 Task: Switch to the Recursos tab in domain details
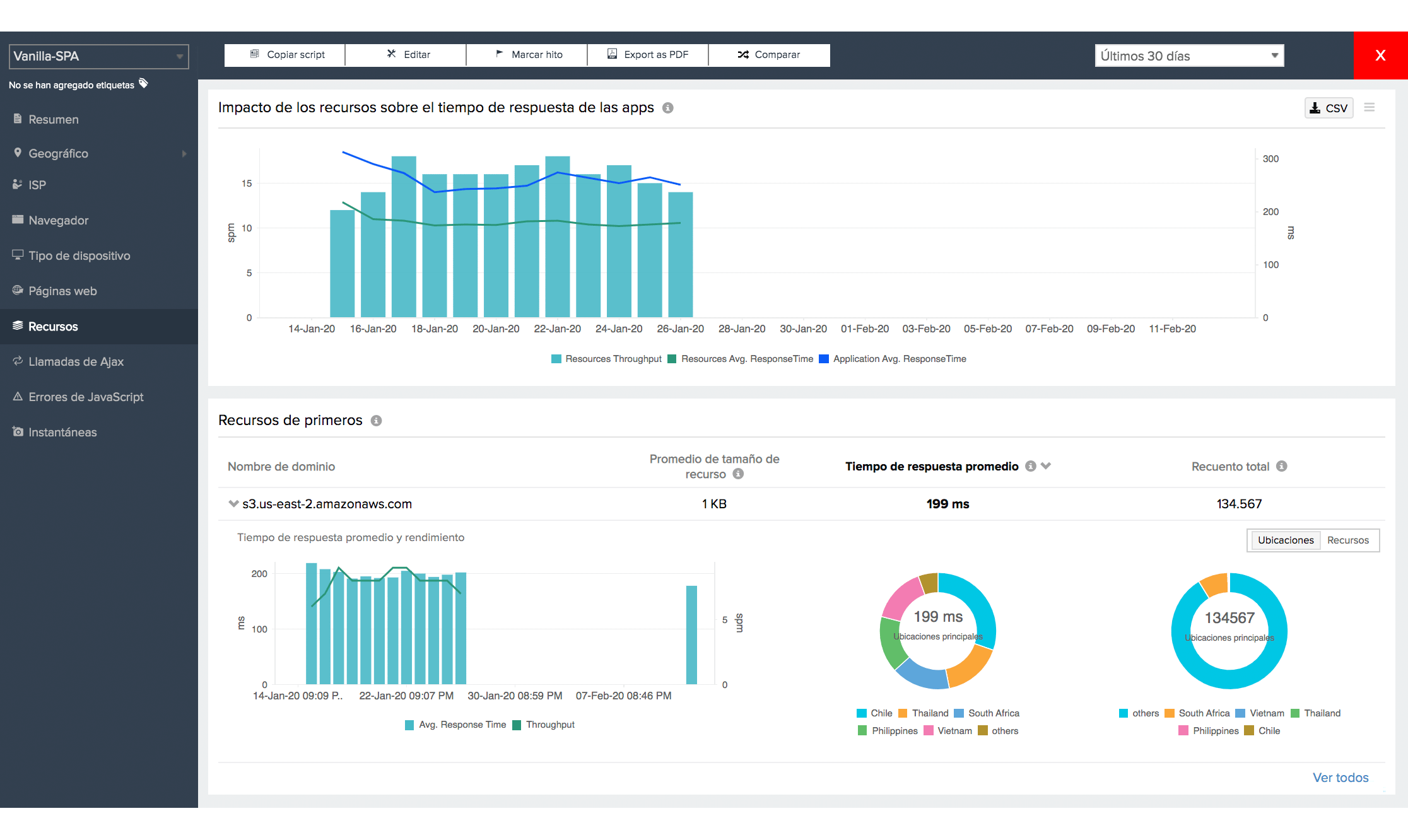click(1348, 540)
